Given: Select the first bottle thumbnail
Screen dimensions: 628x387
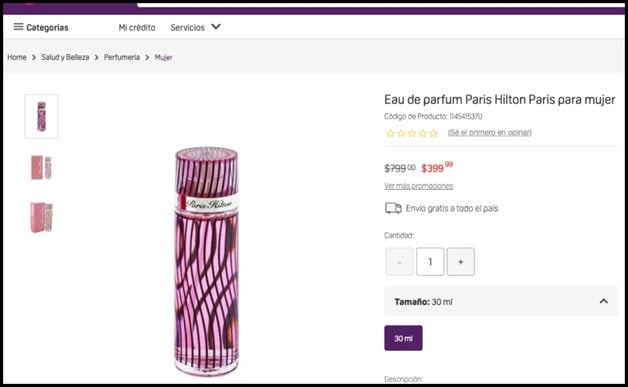Looking at the screenshot, I should tap(41, 117).
